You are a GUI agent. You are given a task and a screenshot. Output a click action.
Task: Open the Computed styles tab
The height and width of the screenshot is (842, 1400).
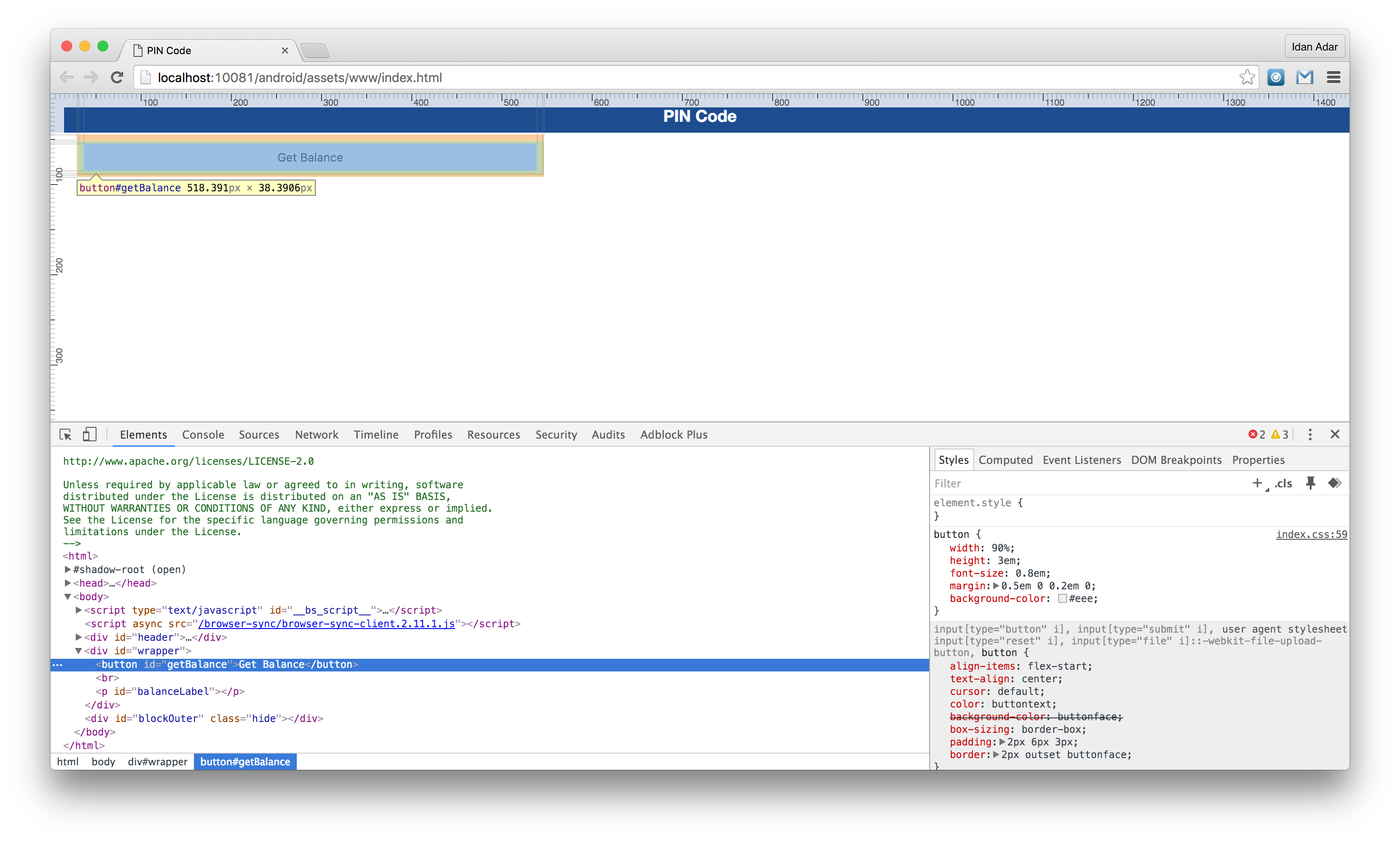pyautogui.click(x=1005, y=460)
